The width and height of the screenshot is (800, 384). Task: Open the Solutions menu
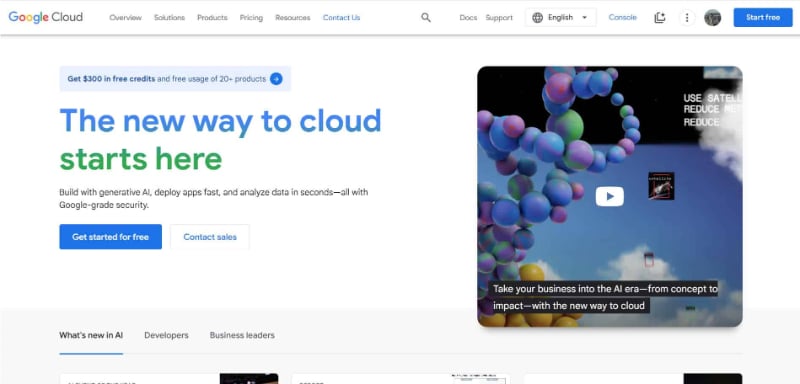(x=169, y=17)
